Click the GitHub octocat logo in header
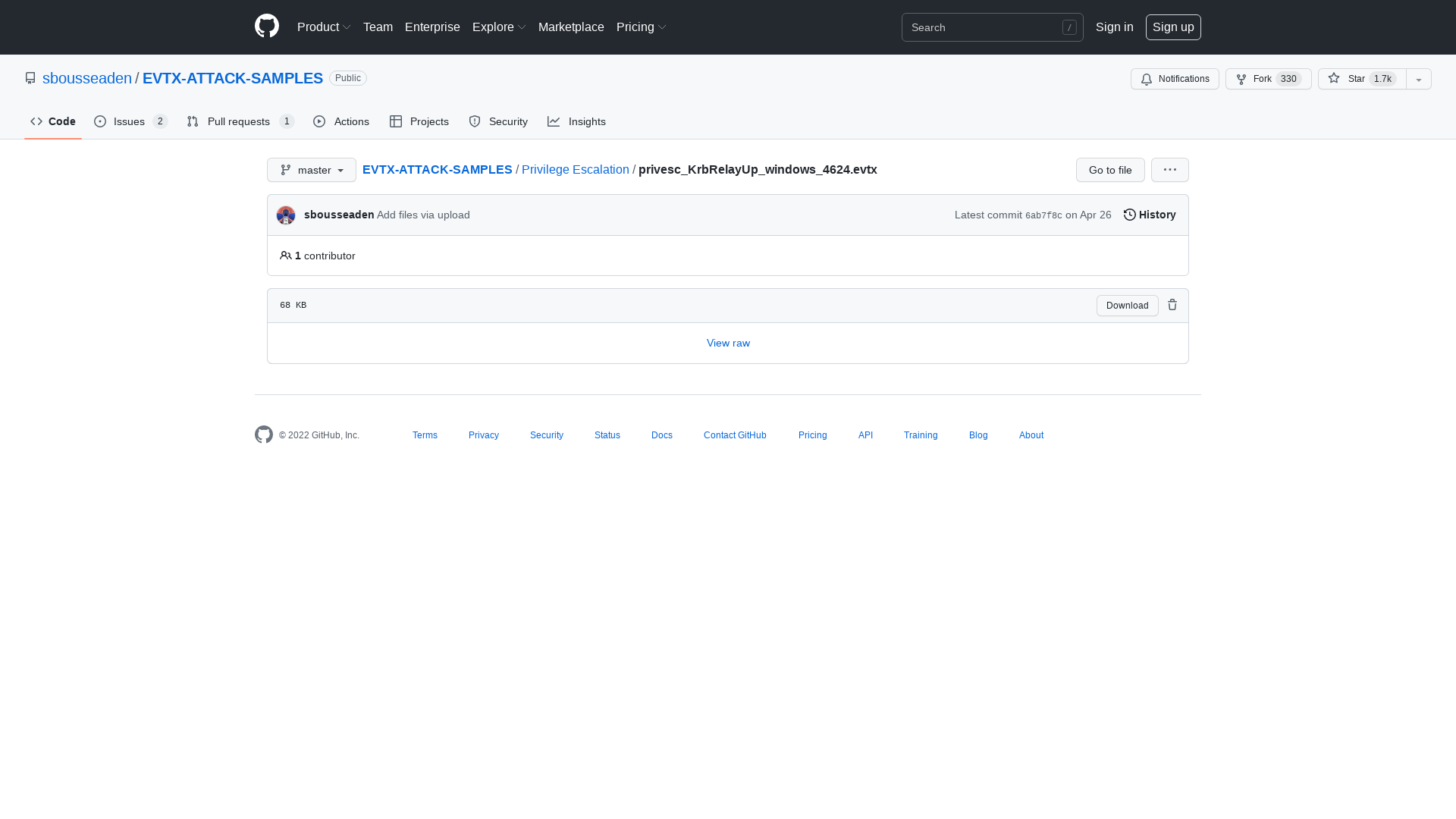This screenshot has height=819, width=1456. pos(267,27)
